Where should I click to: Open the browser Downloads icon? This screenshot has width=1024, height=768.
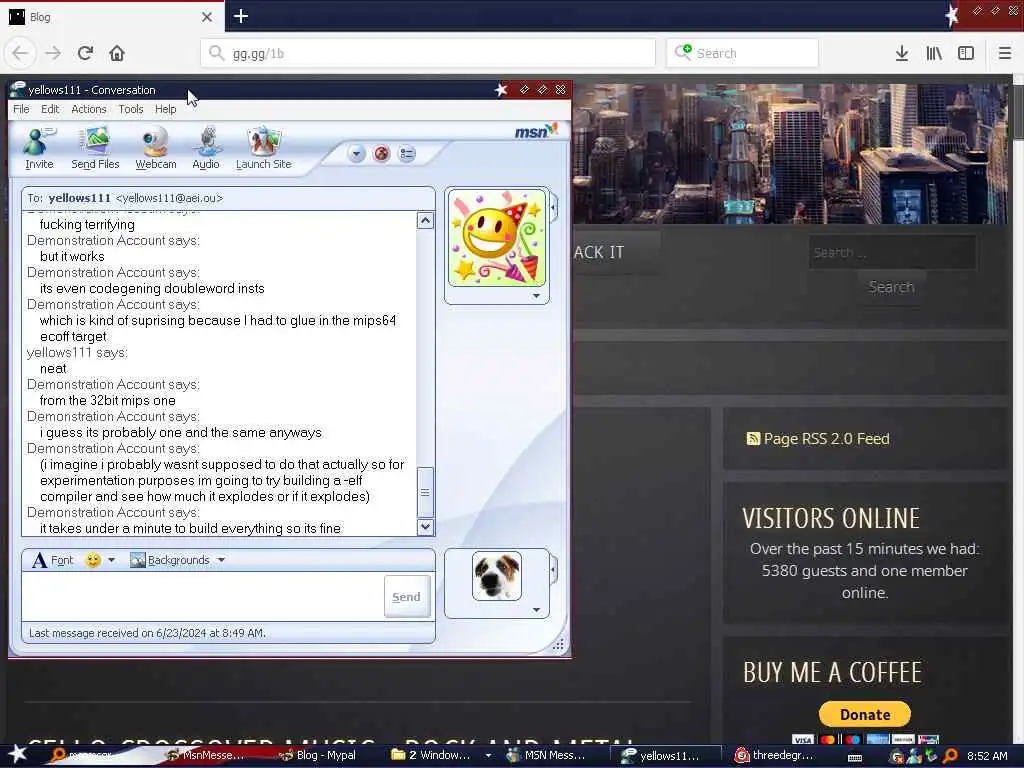901,53
